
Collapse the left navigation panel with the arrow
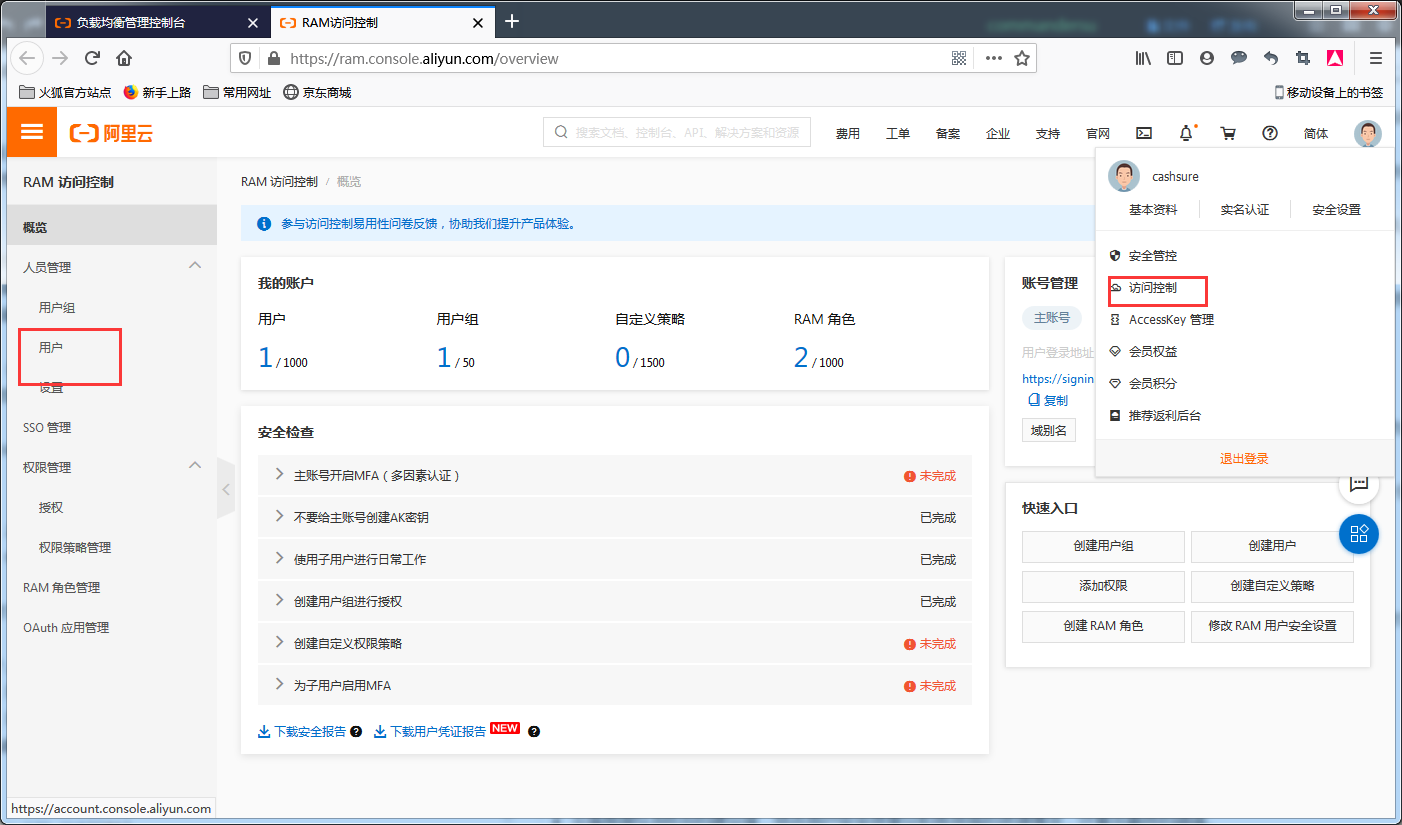pos(226,489)
